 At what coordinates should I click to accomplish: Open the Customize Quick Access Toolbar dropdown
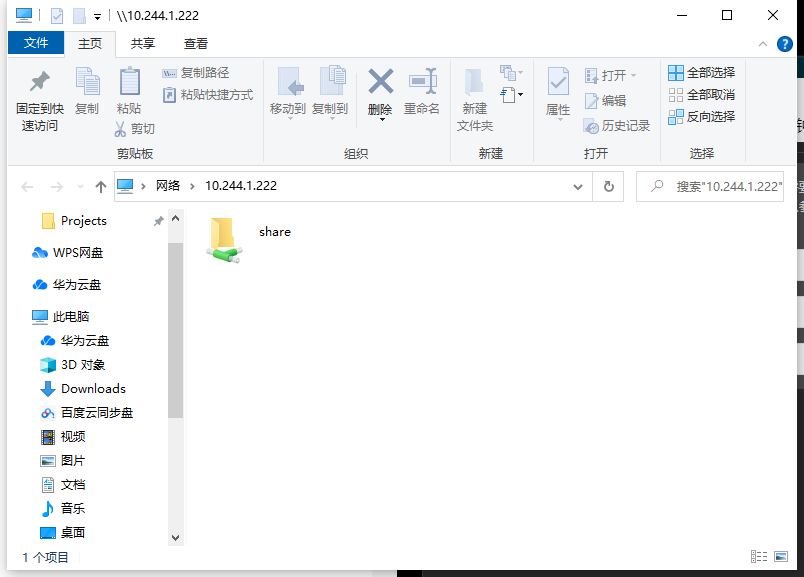97,17
